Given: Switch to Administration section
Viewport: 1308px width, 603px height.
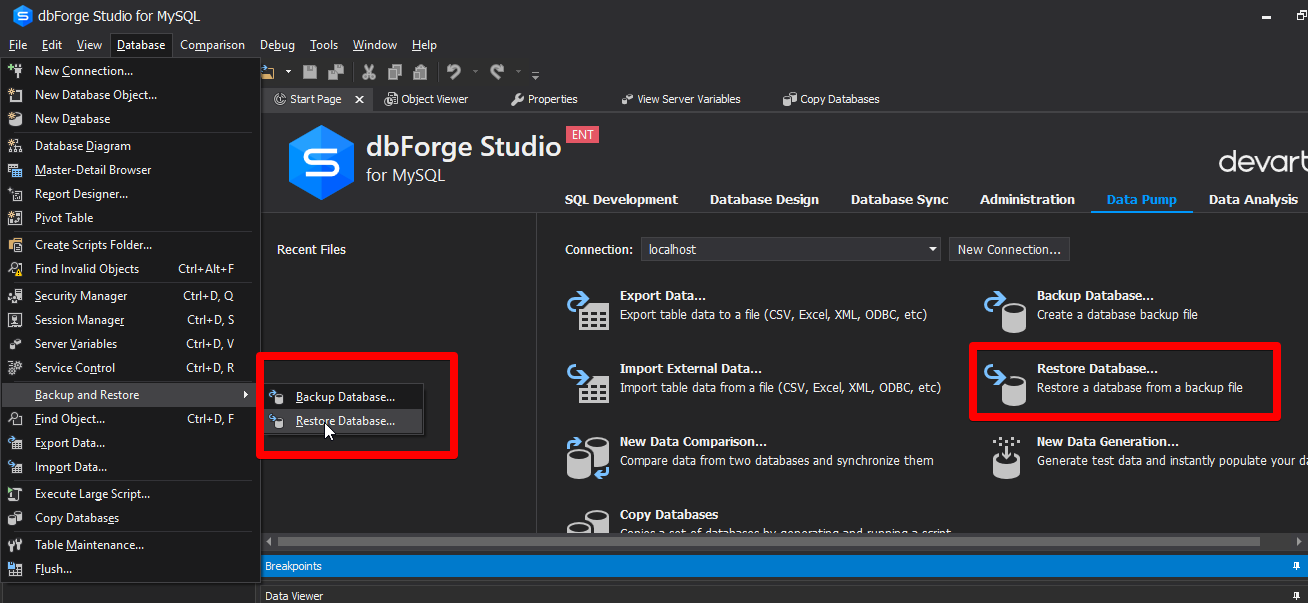Looking at the screenshot, I should 1027,199.
